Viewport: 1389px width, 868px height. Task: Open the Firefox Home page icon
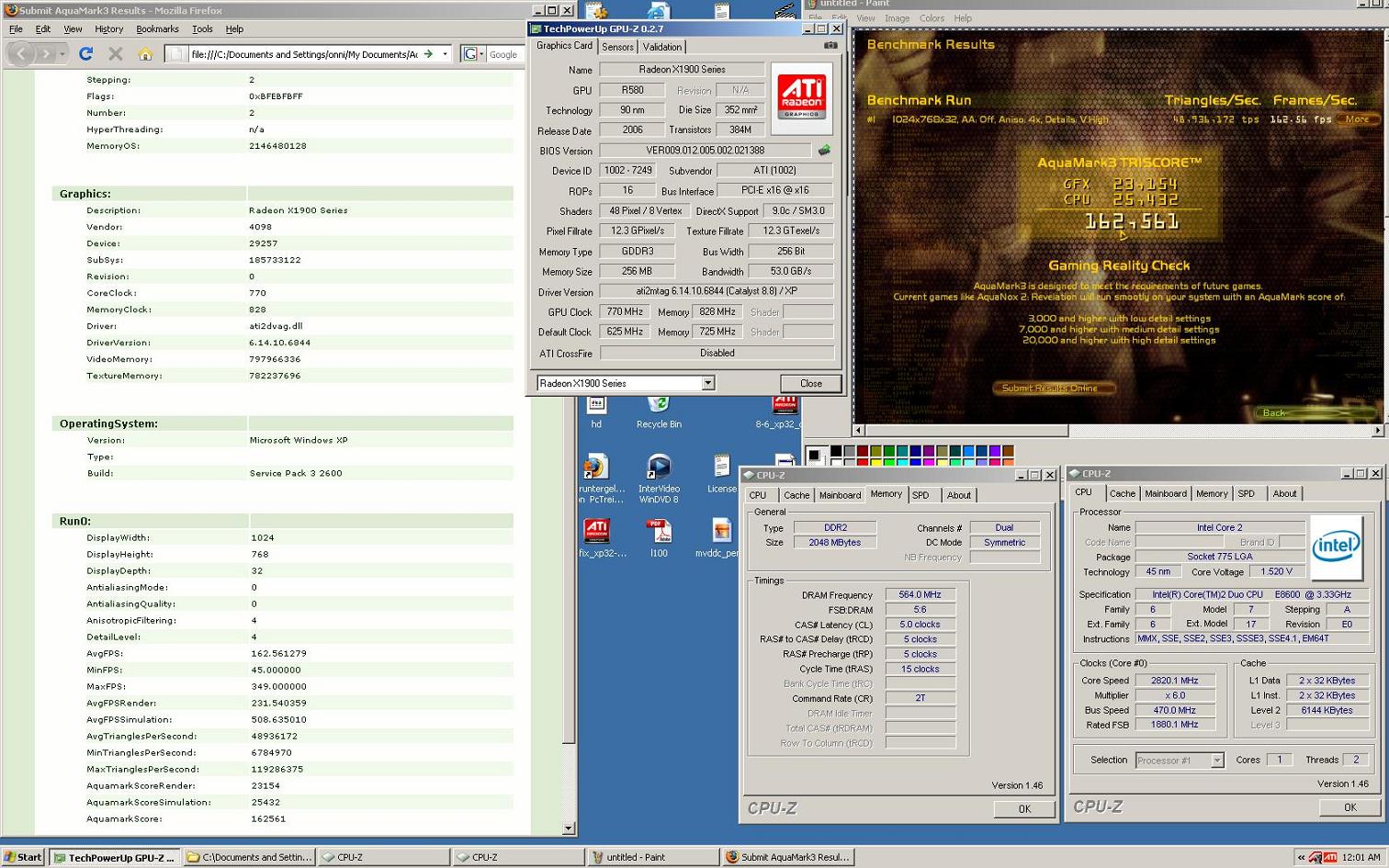pyautogui.click(x=144, y=54)
